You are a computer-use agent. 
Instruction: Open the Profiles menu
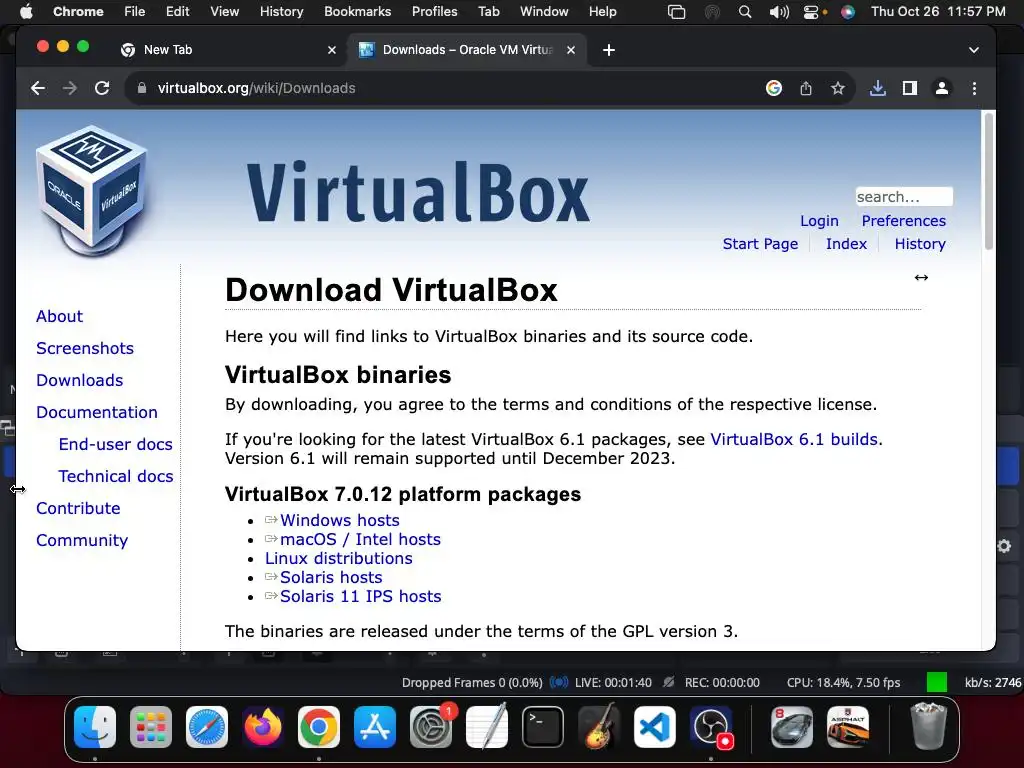434,12
